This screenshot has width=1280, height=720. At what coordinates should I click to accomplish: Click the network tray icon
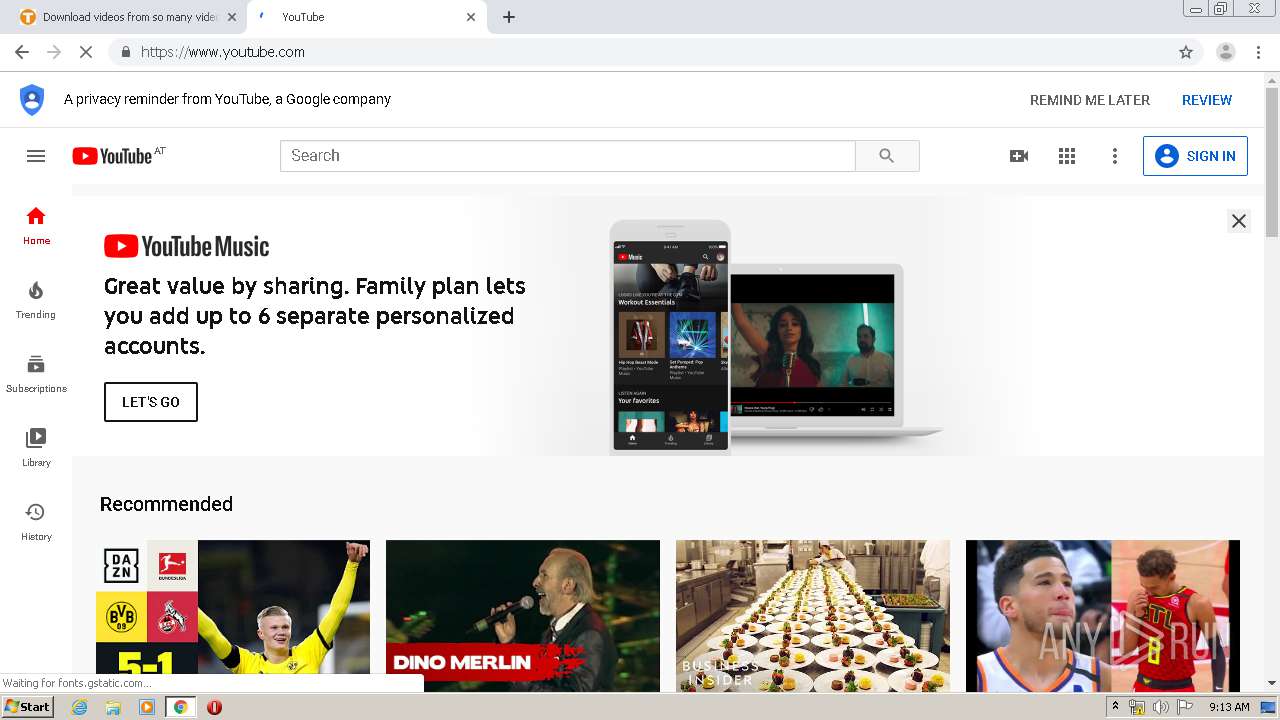(x=1137, y=707)
